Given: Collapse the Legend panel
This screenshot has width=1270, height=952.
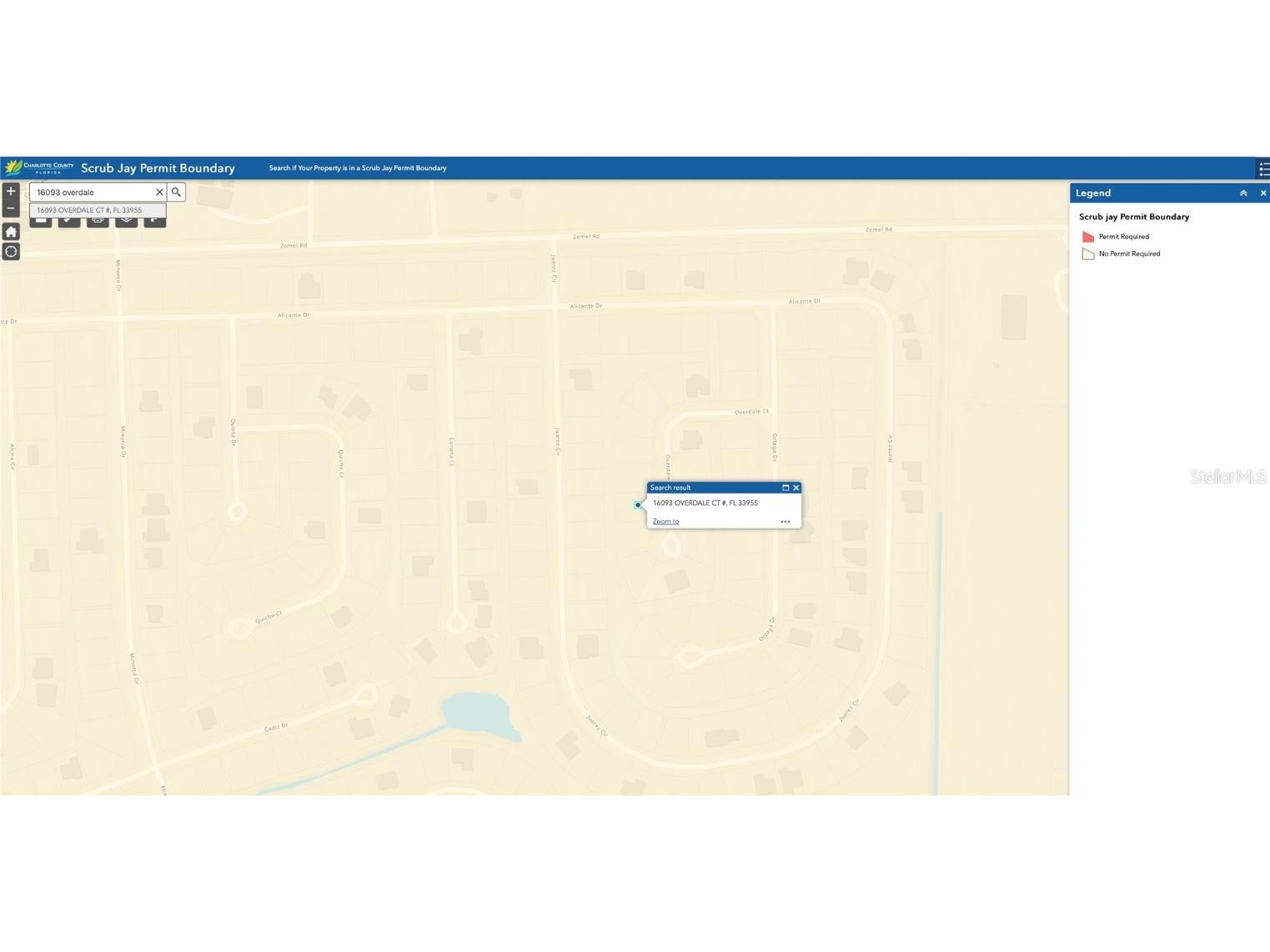Looking at the screenshot, I should pyautogui.click(x=1243, y=193).
